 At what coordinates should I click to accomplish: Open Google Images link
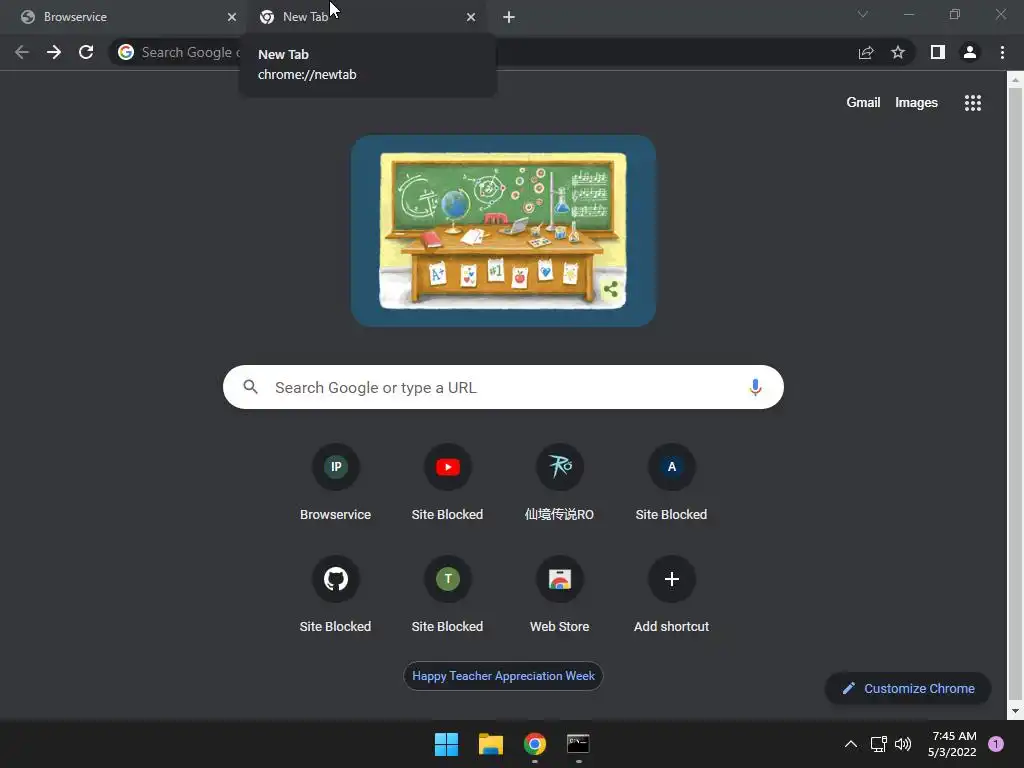(x=916, y=103)
